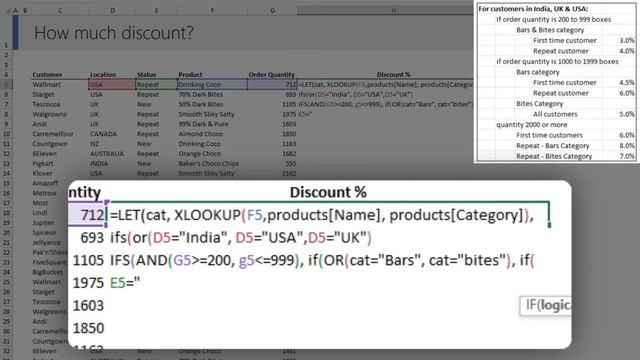The image size is (640, 360).
Task: Click the 'CANADA' location cell
Action: coord(103,134)
